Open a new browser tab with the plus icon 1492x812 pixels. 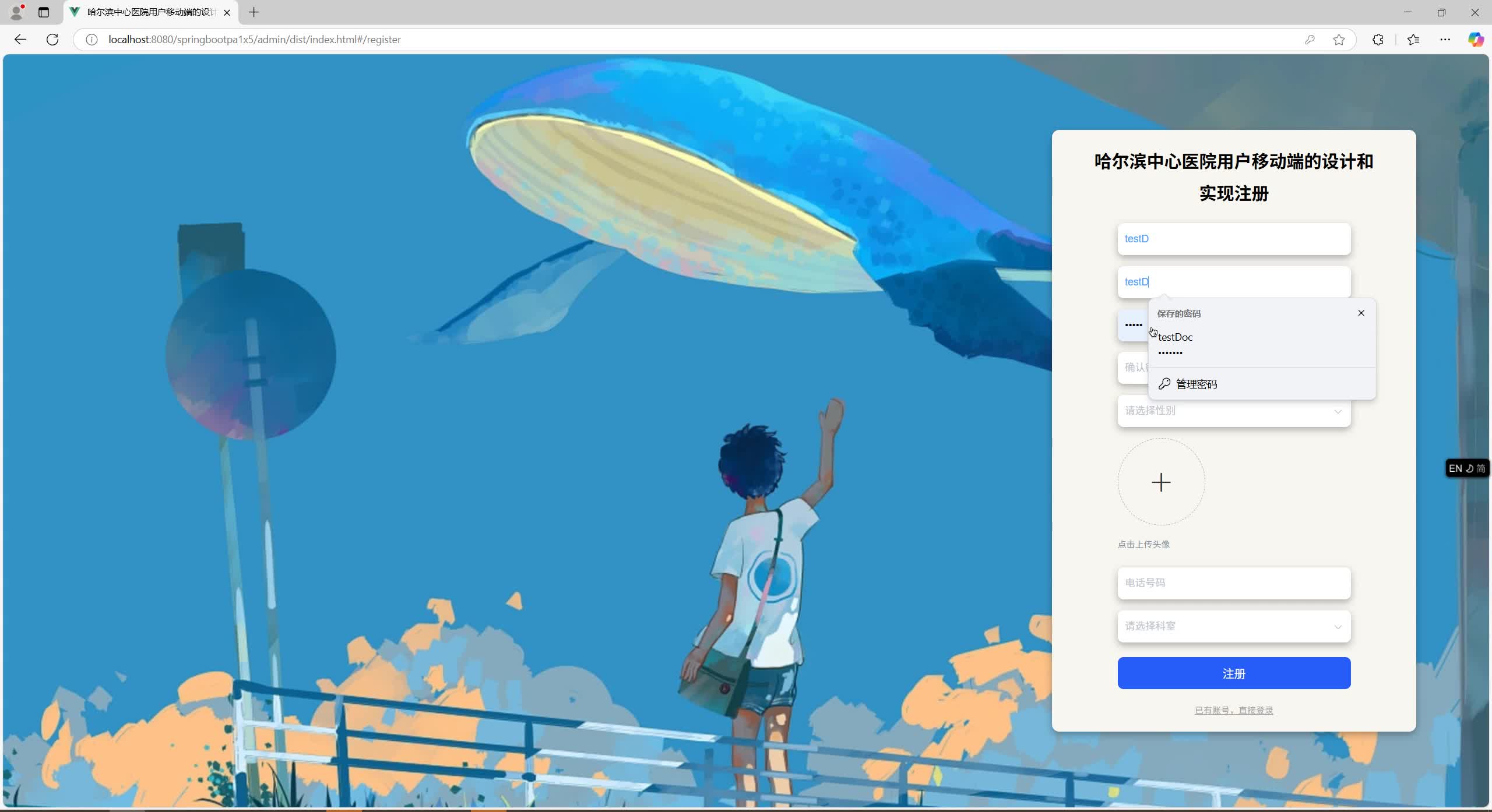[x=253, y=12]
